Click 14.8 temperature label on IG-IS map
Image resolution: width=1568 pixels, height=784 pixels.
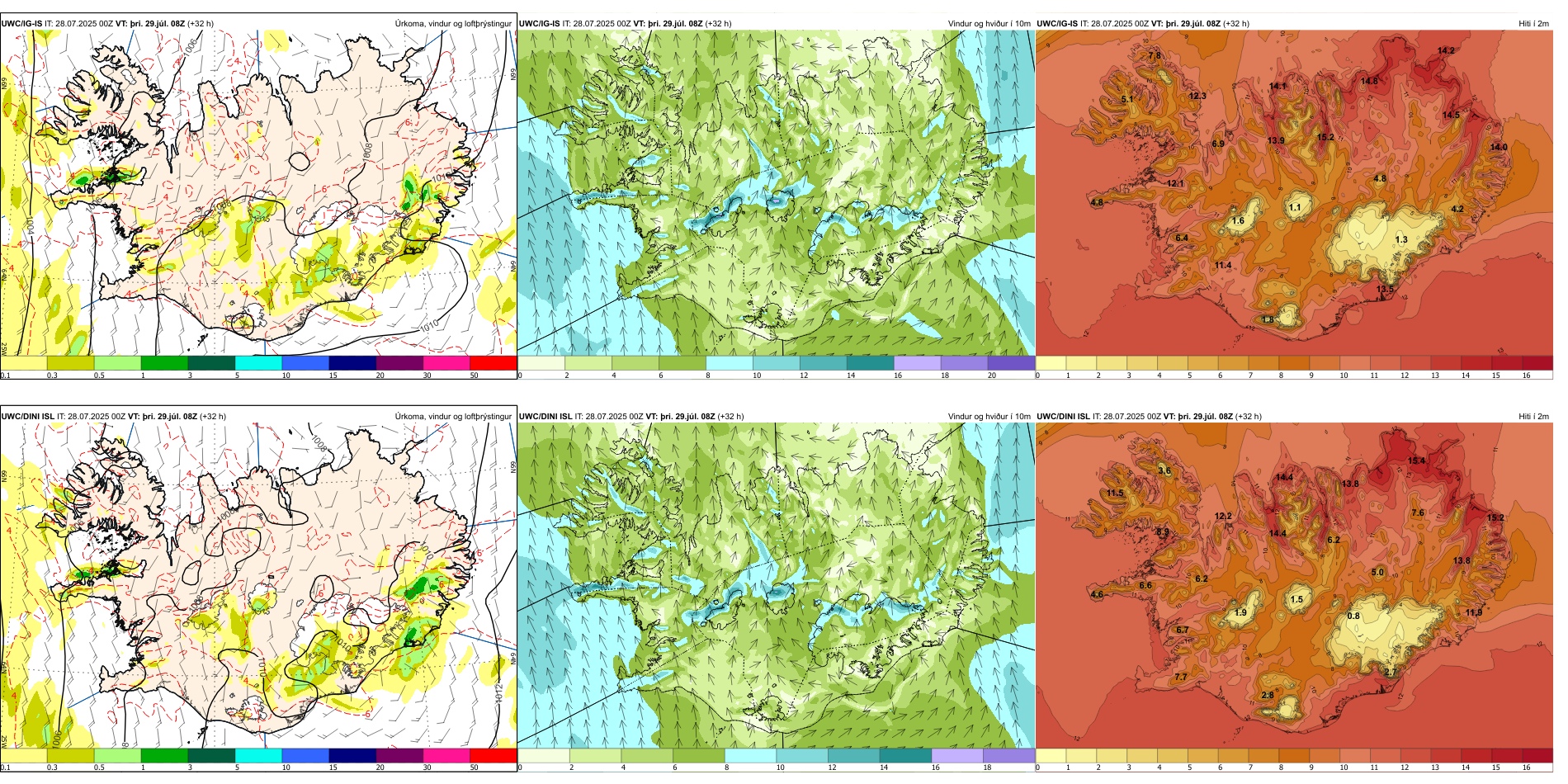click(x=1369, y=81)
